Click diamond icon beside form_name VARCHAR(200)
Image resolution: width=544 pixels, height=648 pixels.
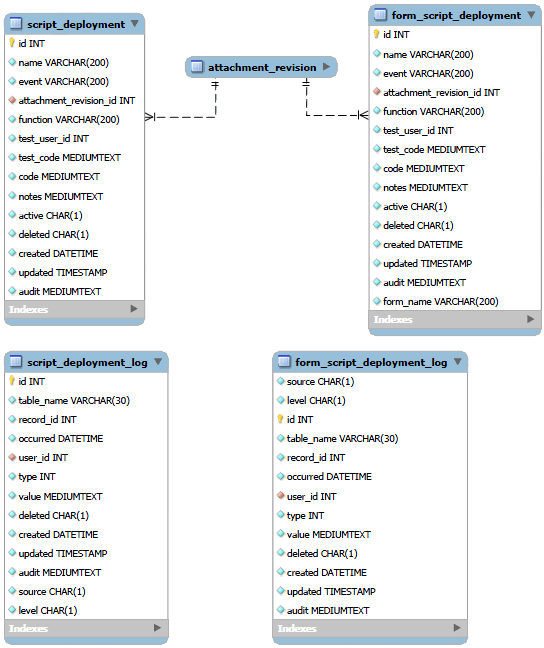377,300
